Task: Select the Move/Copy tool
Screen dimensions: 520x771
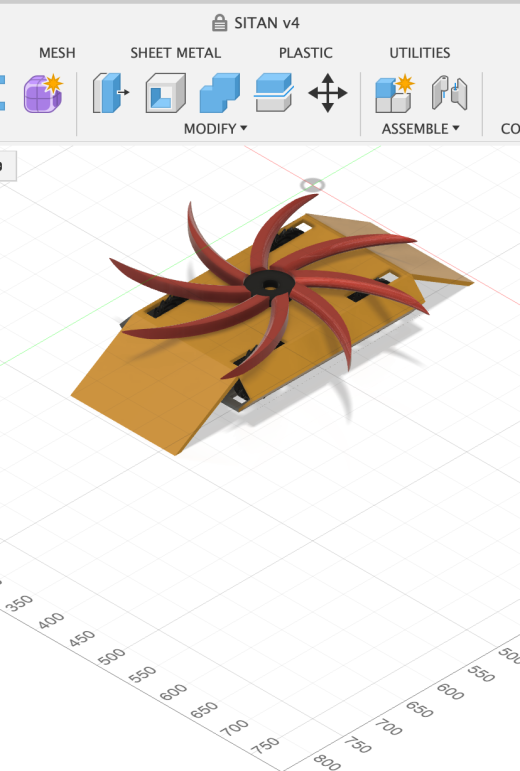Action: 328,93
